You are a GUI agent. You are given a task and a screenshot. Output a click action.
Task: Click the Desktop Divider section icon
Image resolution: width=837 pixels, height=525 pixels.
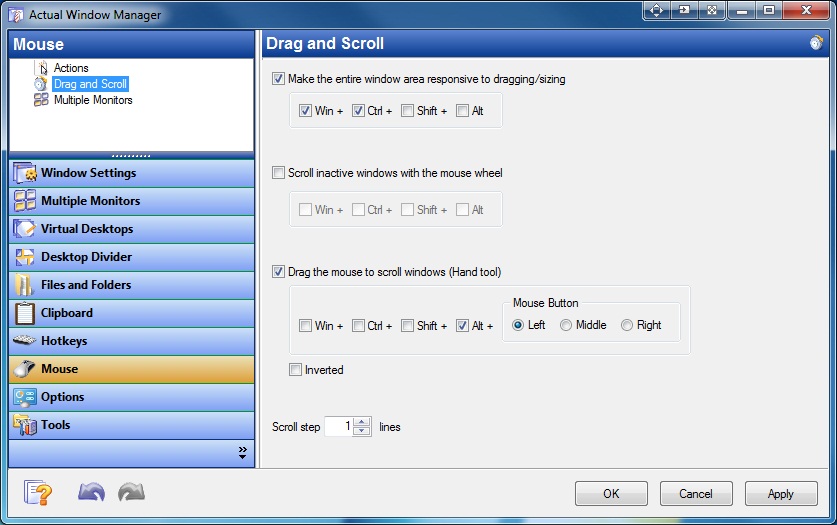pyautogui.click(x=25, y=257)
